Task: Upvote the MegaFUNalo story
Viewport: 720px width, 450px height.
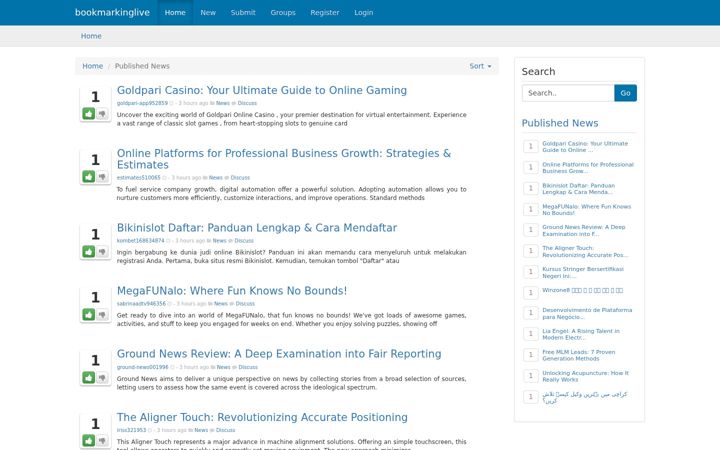Action: [x=89, y=314]
